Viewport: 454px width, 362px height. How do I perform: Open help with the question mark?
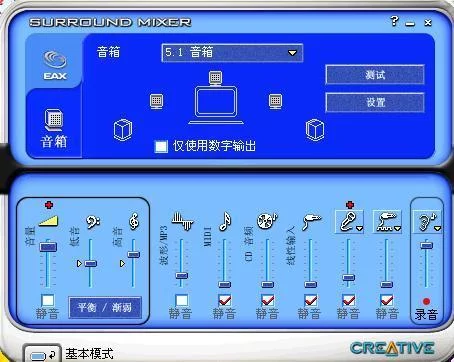click(395, 21)
